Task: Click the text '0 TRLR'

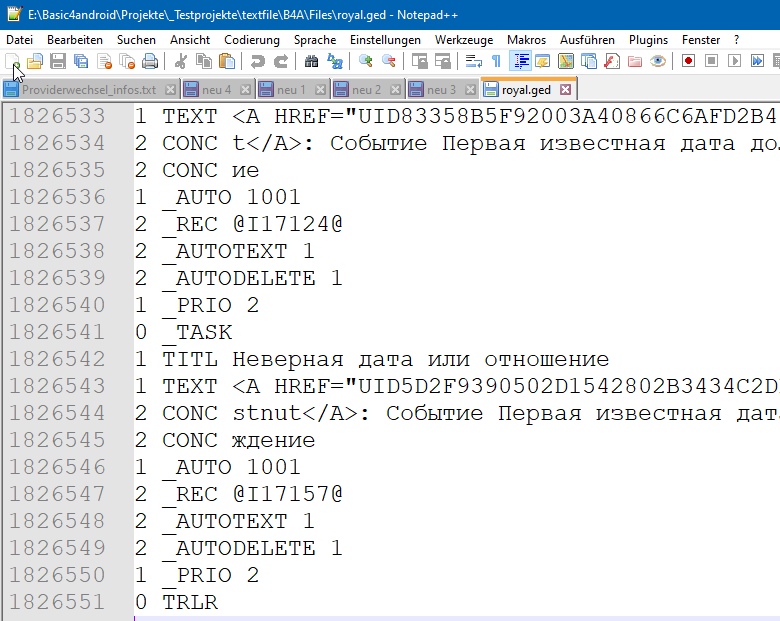Action: [176, 602]
